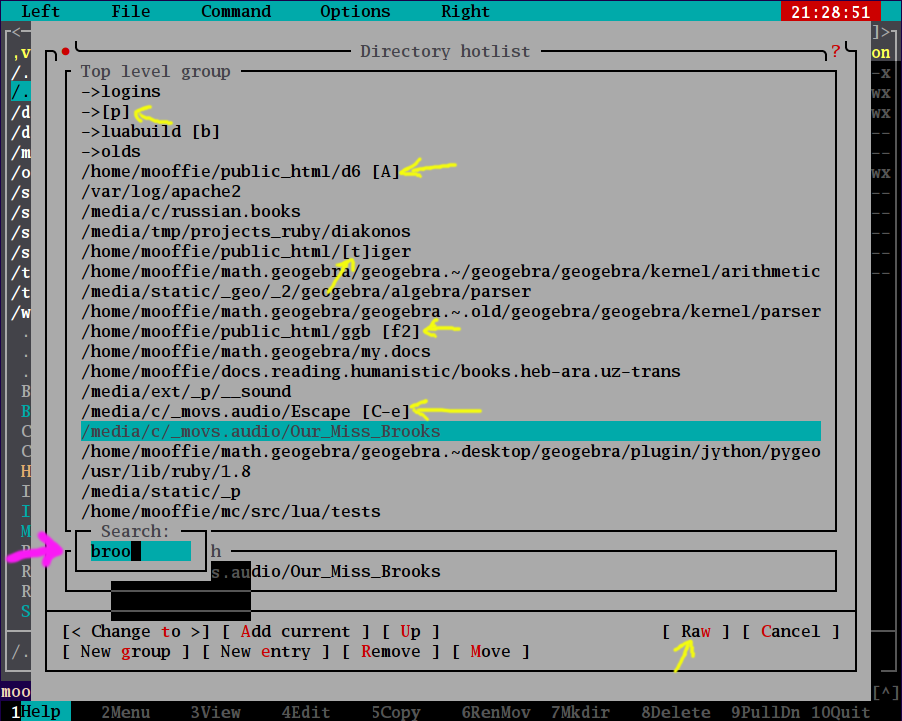Click the 7Mkdir function key
902x721 pixels.
[580, 712]
